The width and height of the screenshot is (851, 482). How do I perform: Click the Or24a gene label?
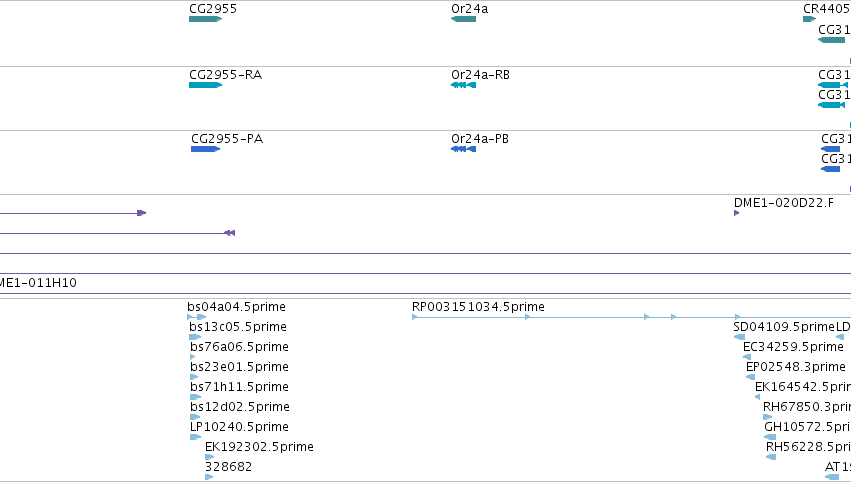(x=469, y=9)
